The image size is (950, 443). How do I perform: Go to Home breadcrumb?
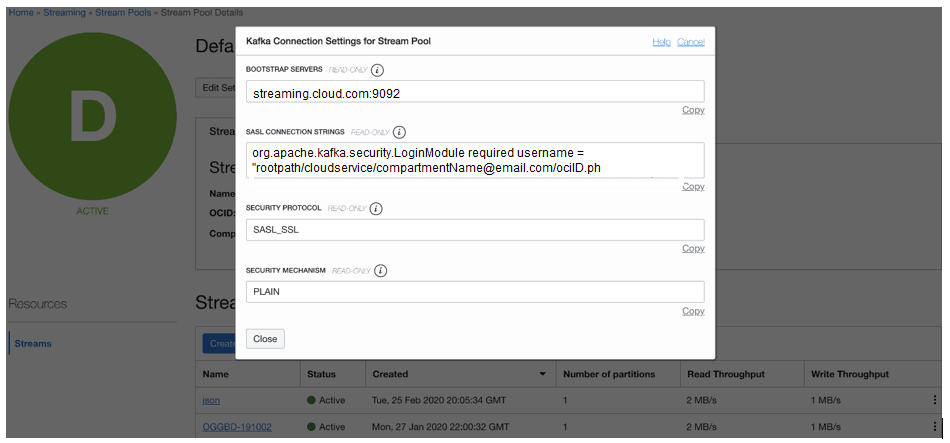coord(21,13)
